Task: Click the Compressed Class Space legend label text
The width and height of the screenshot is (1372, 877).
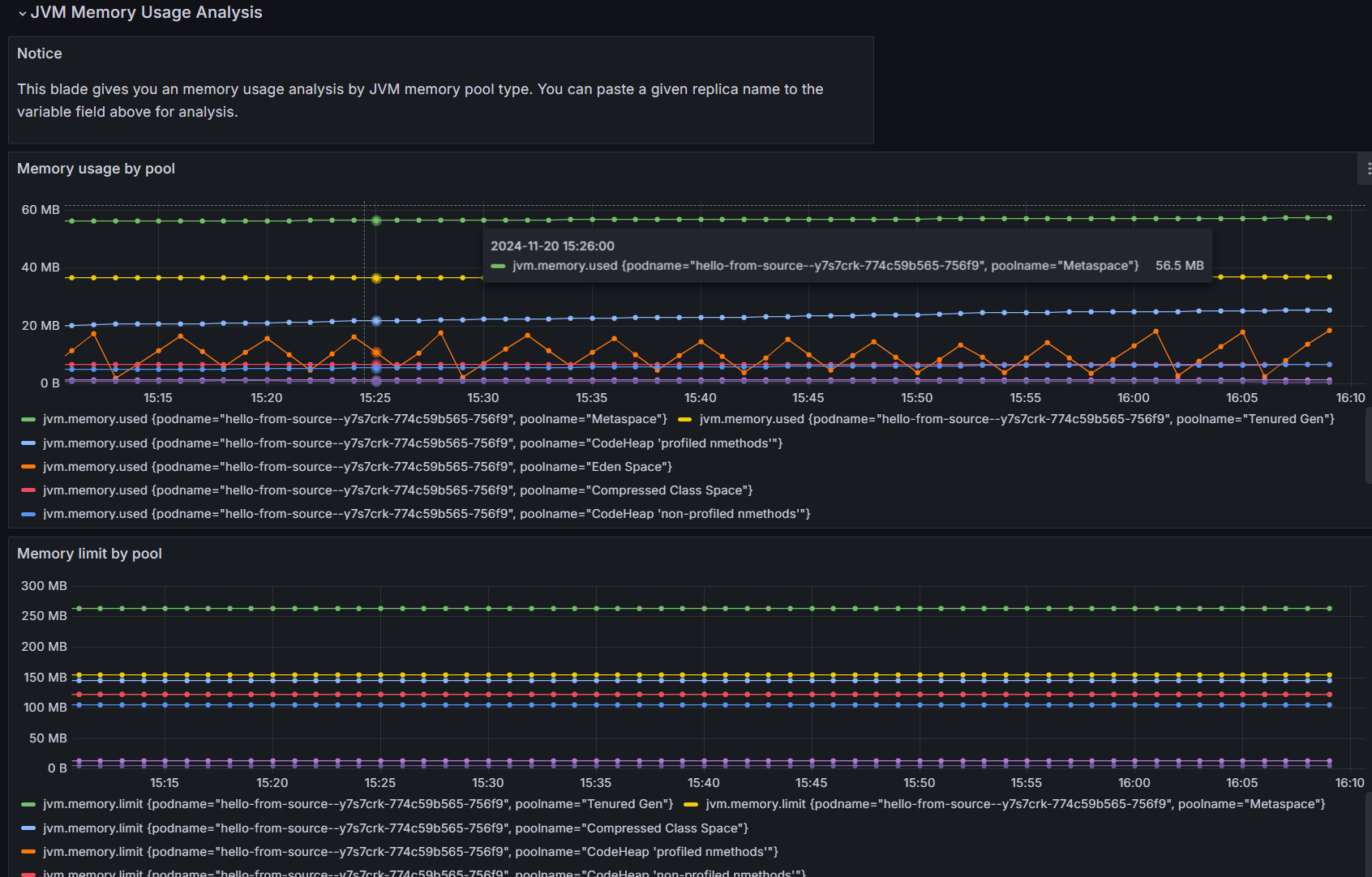Action: pyautogui.click(x=397, y=490)
